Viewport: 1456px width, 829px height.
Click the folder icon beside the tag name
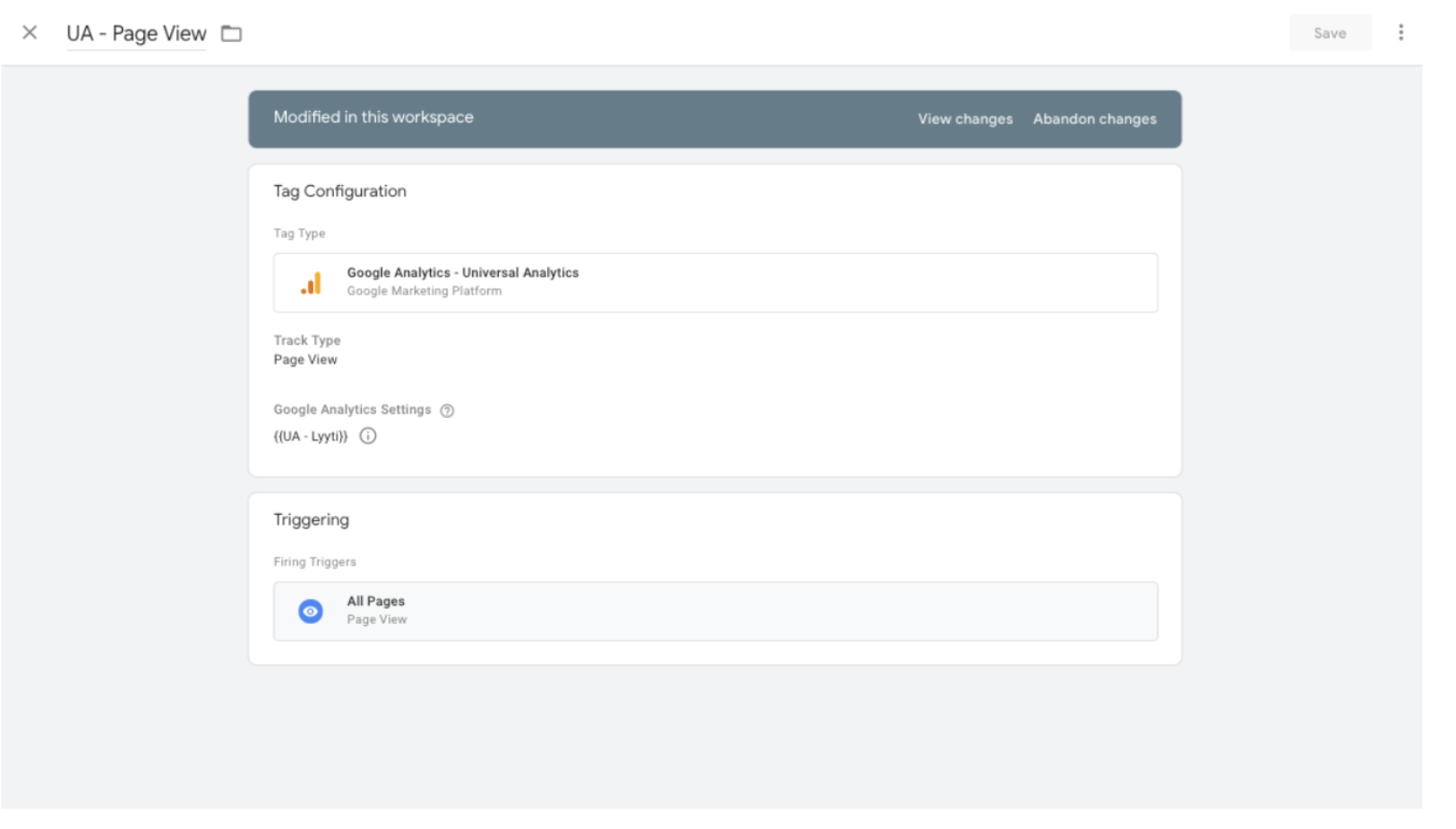pyautogui.click(x=232, y=34)
